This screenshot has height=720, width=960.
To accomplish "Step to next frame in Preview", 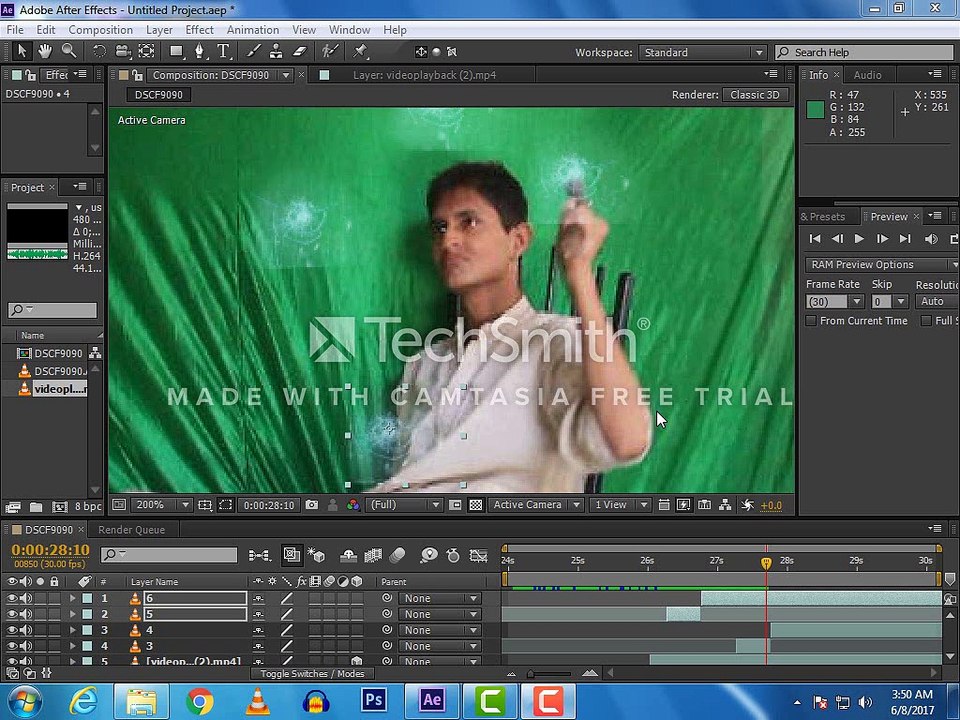I will 882,239.
